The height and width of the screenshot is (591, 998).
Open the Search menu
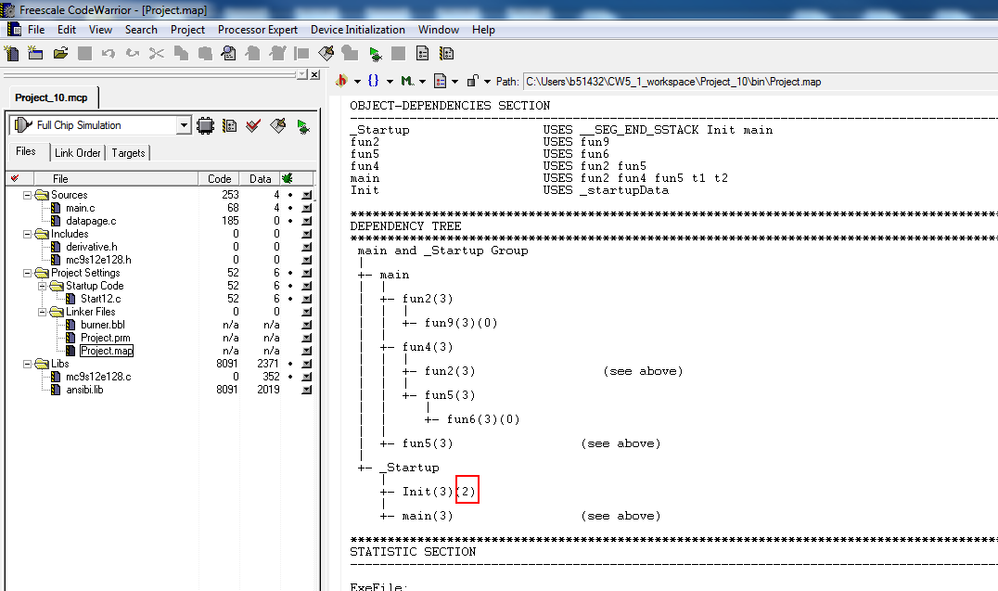141,29
